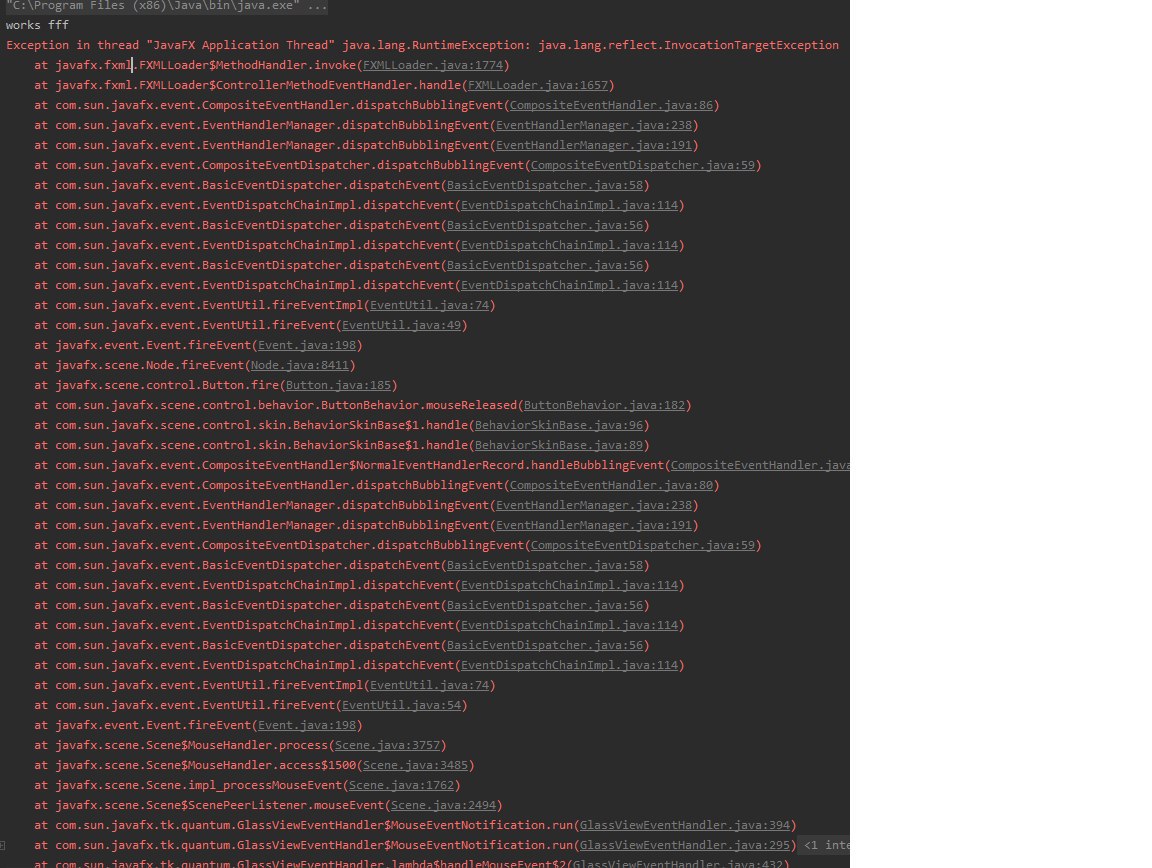The width and height of the screenshot is (1152, 868).
Task: Click the 'javafx.scene.control.Button.fire' stack frame text
Action: [167, 385]
